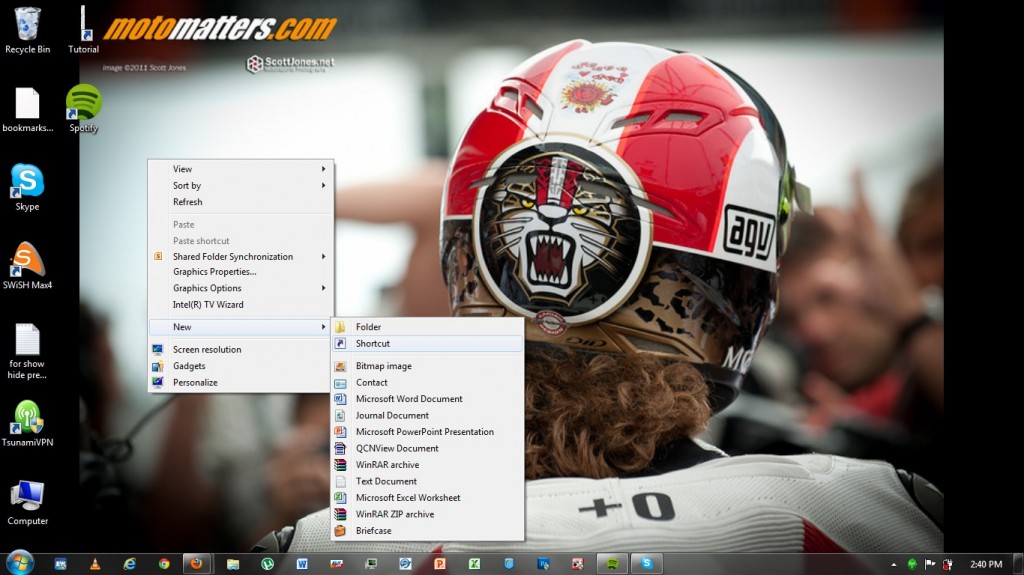Click the Show desktop button
The height and width of the screenshot is (575, 1024).
(x=1019, y=563)
